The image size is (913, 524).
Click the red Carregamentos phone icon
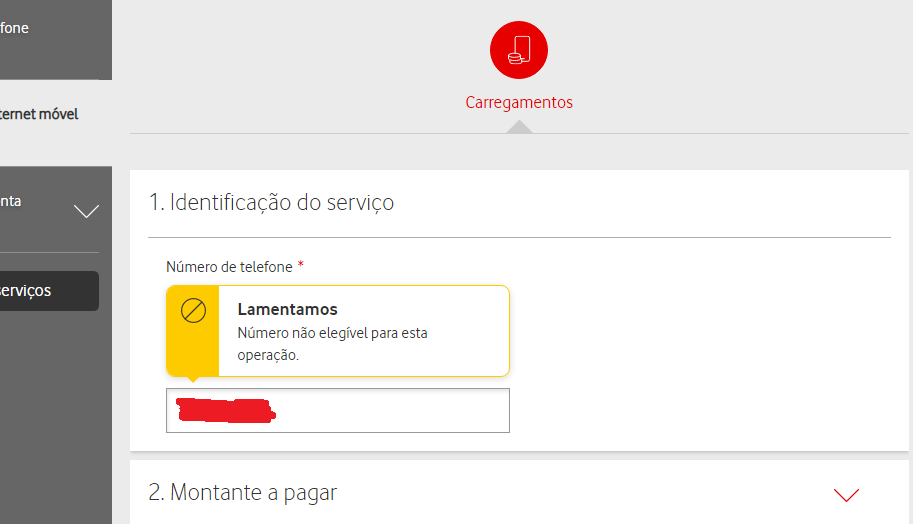click(519, 50)
